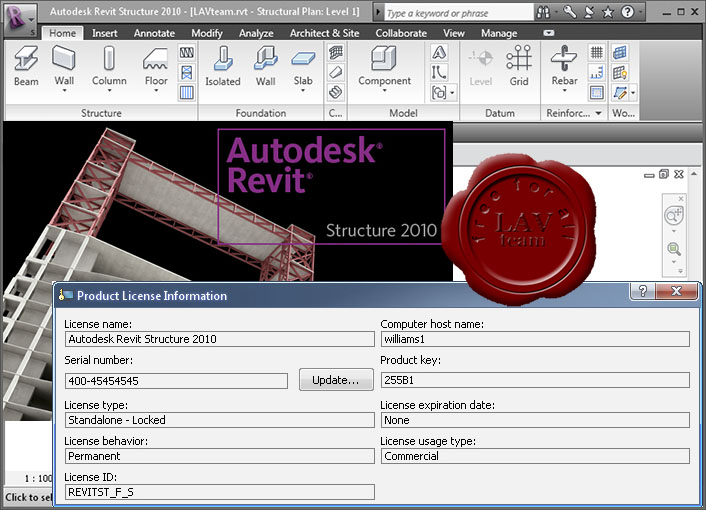Open the Help dropdown arrow in the title bar

point(640,12)
